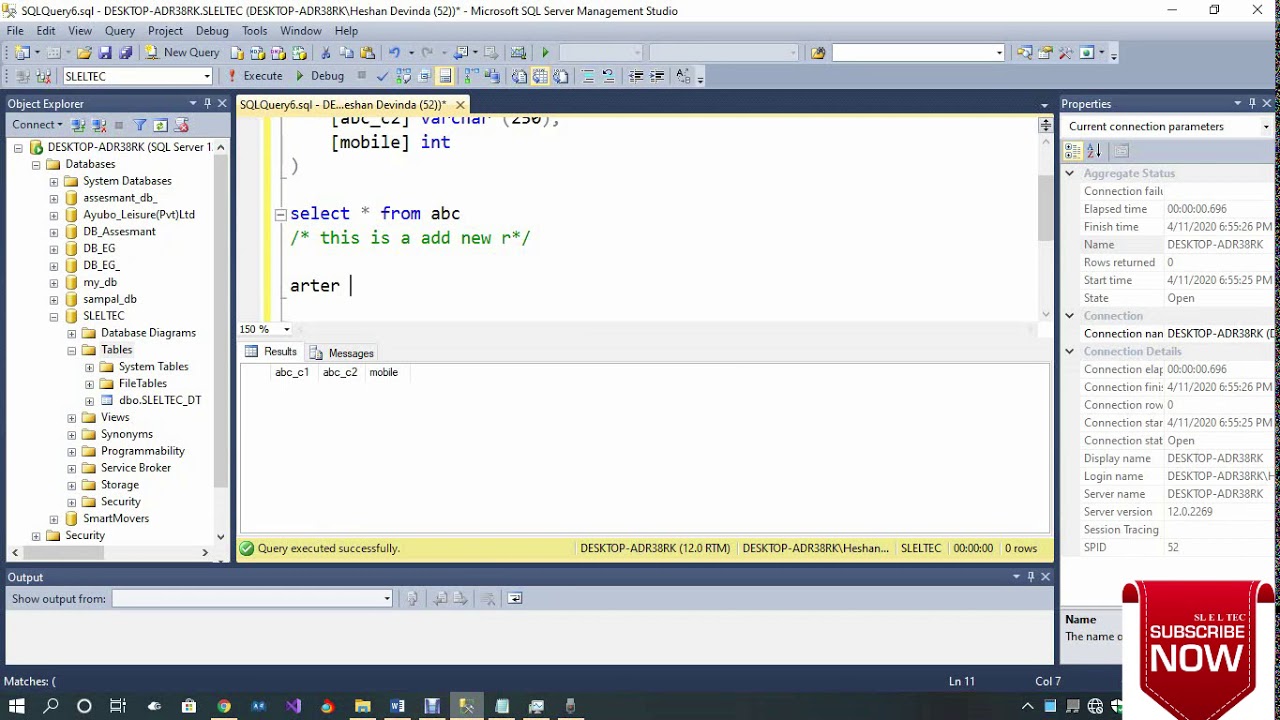Disconnect server in Object Explorer
1280x720 pixels.
[99, 125]
